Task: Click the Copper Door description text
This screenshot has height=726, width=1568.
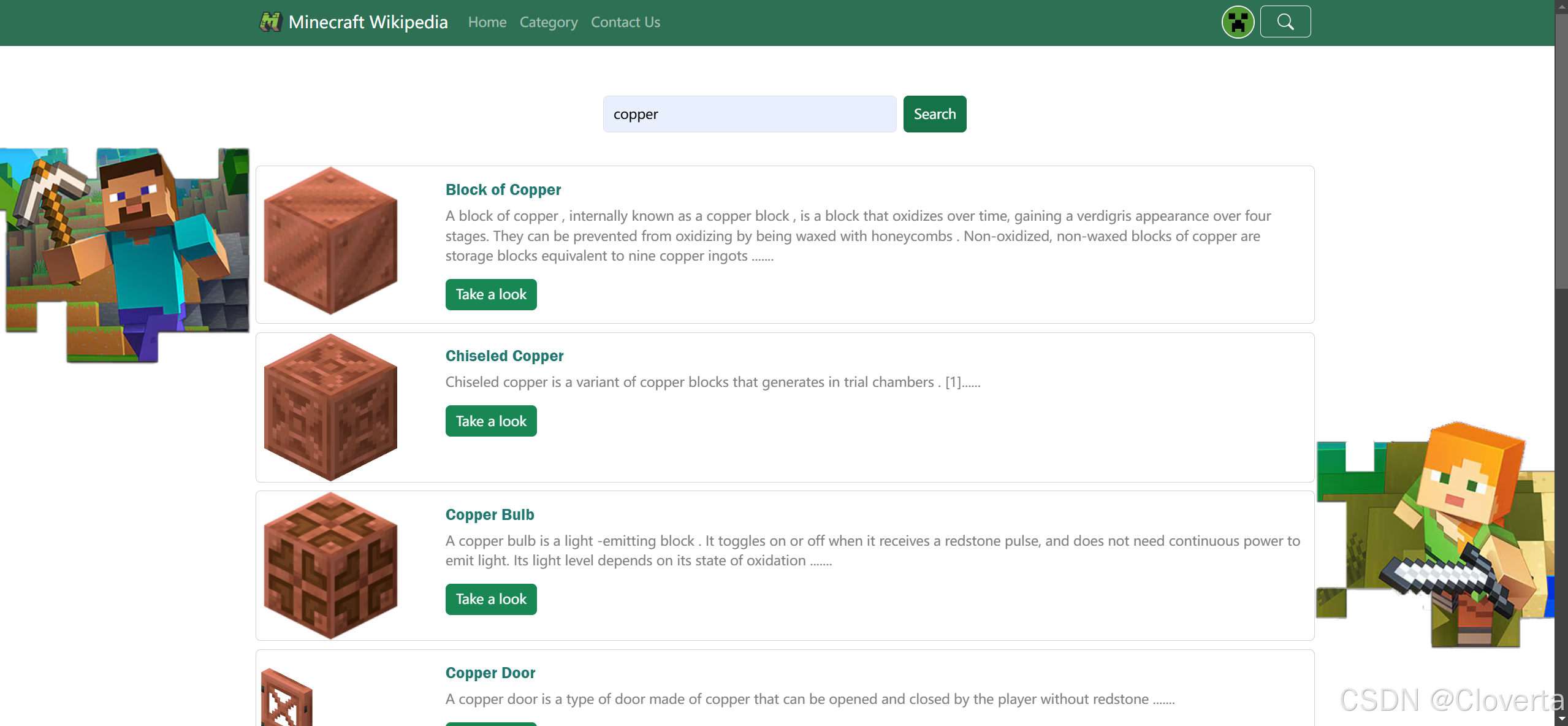Action: [810, 699]
